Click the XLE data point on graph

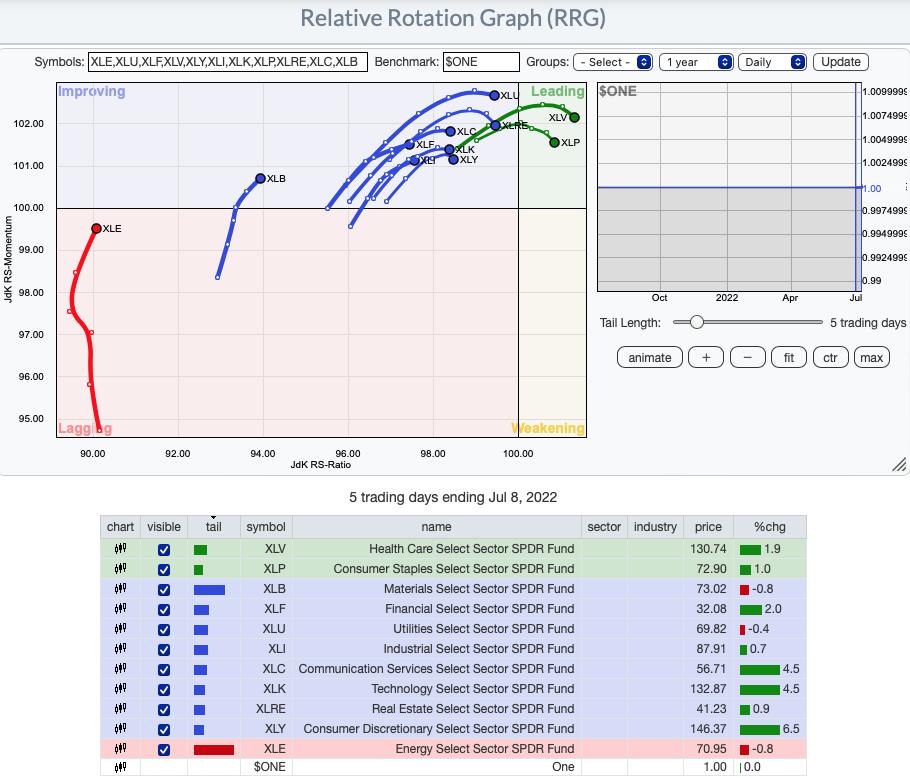[x=96, y=229]
